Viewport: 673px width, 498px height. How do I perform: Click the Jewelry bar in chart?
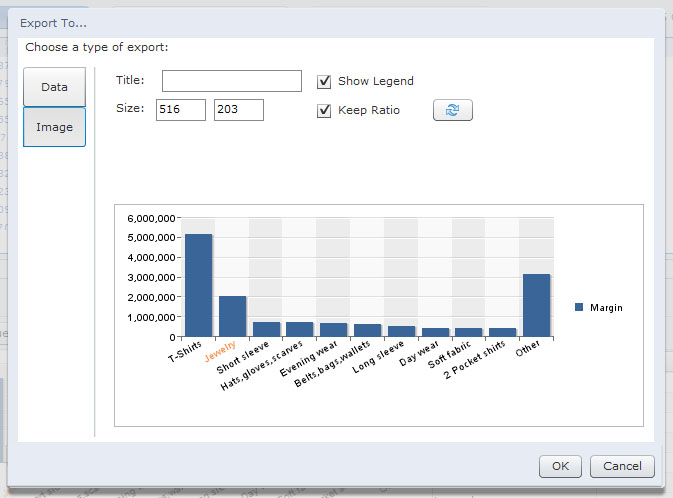coord(232,316)
